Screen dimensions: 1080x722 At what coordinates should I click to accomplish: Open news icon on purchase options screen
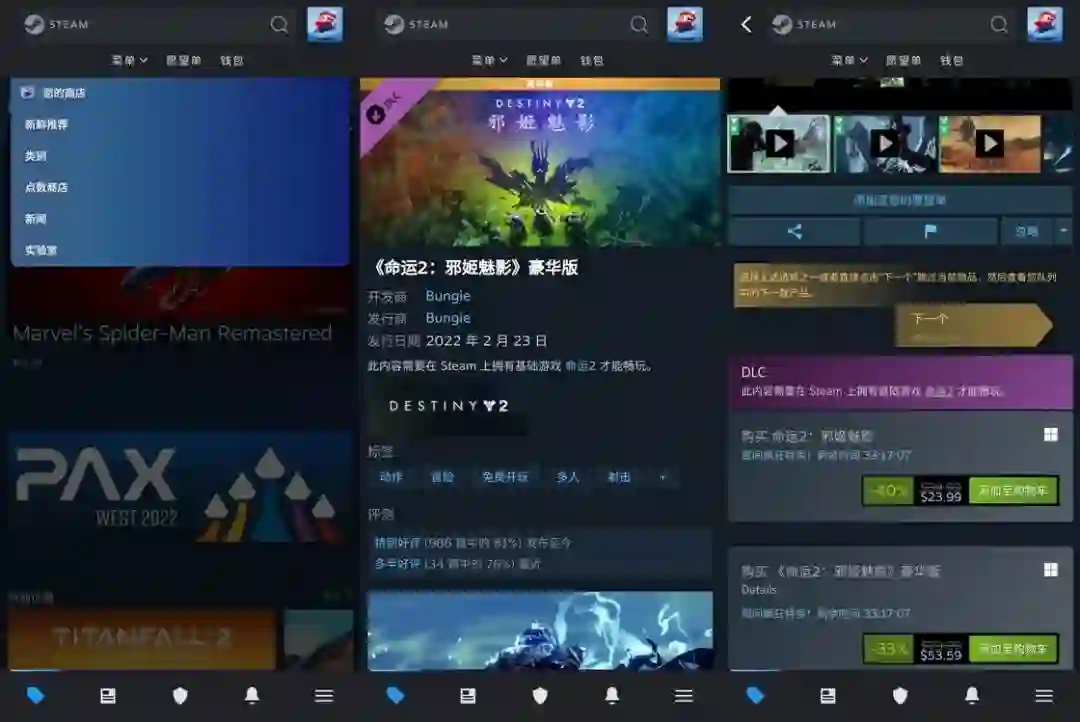(x=828, y=696)
